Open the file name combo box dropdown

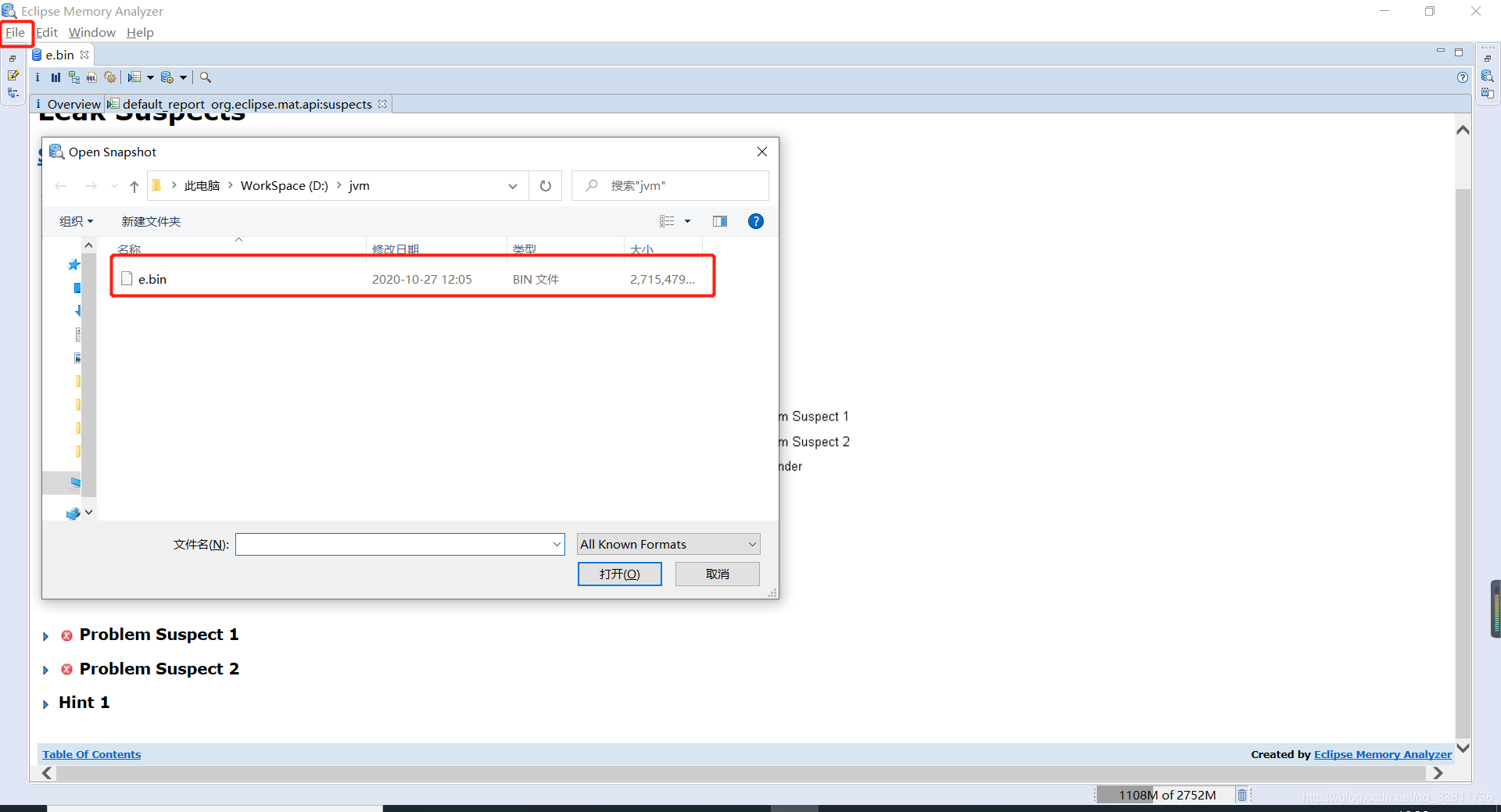[557, 544]
